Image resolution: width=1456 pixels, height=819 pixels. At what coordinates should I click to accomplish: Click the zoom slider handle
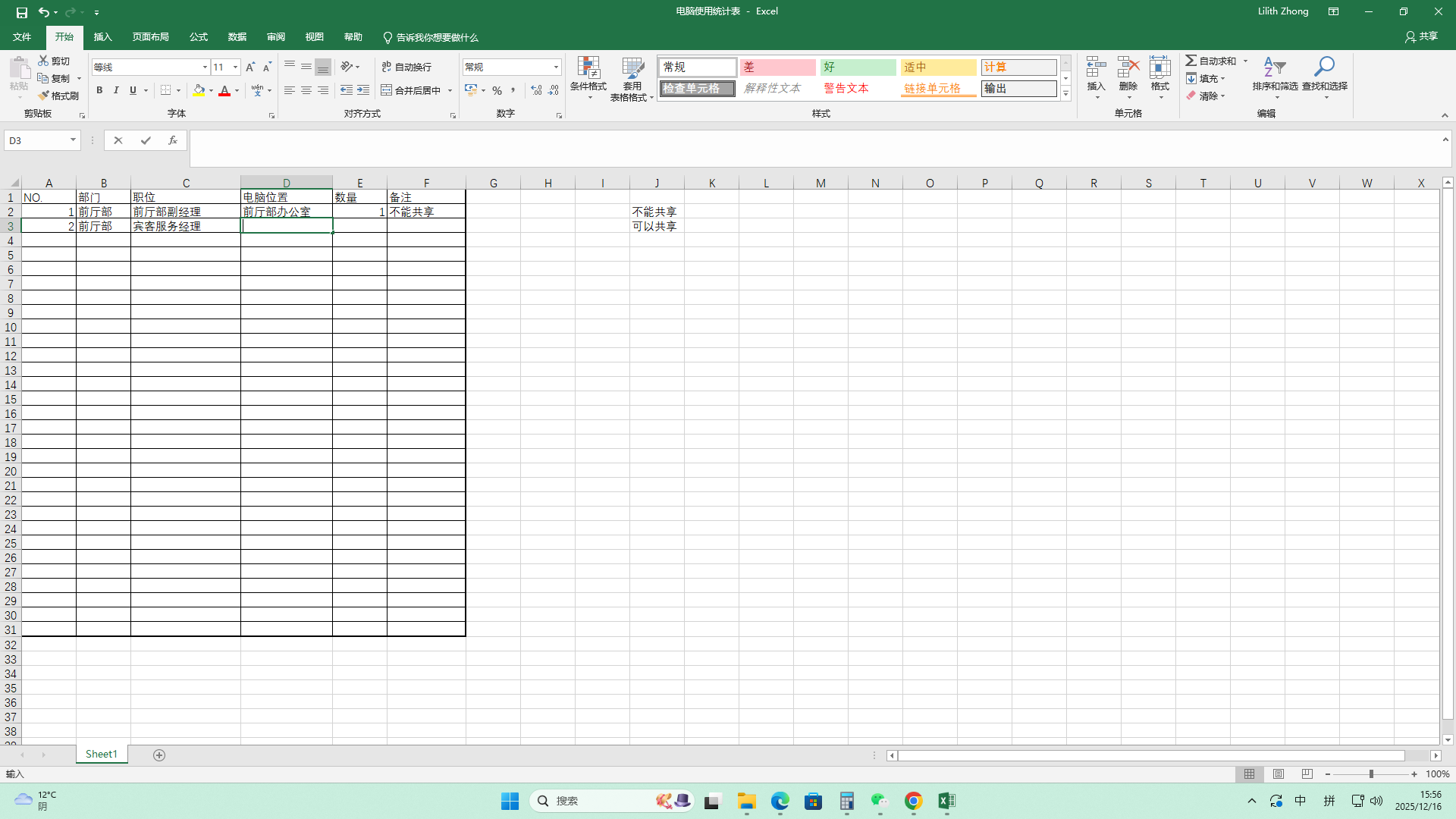click(x=1371, y=774)
